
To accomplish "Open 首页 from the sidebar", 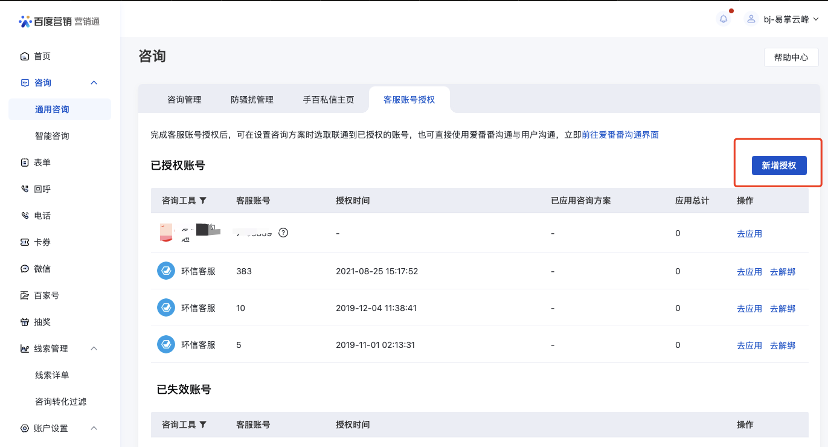I will tap(41, 56).
